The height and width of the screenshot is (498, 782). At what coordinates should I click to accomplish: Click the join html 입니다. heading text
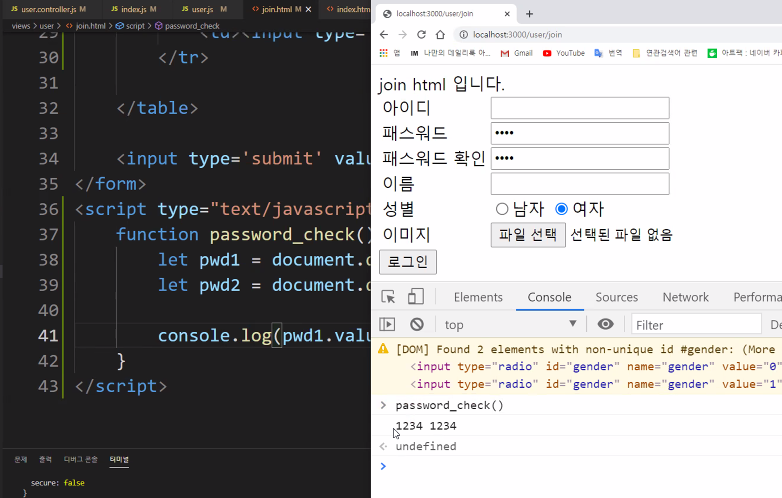click(441, 84)
